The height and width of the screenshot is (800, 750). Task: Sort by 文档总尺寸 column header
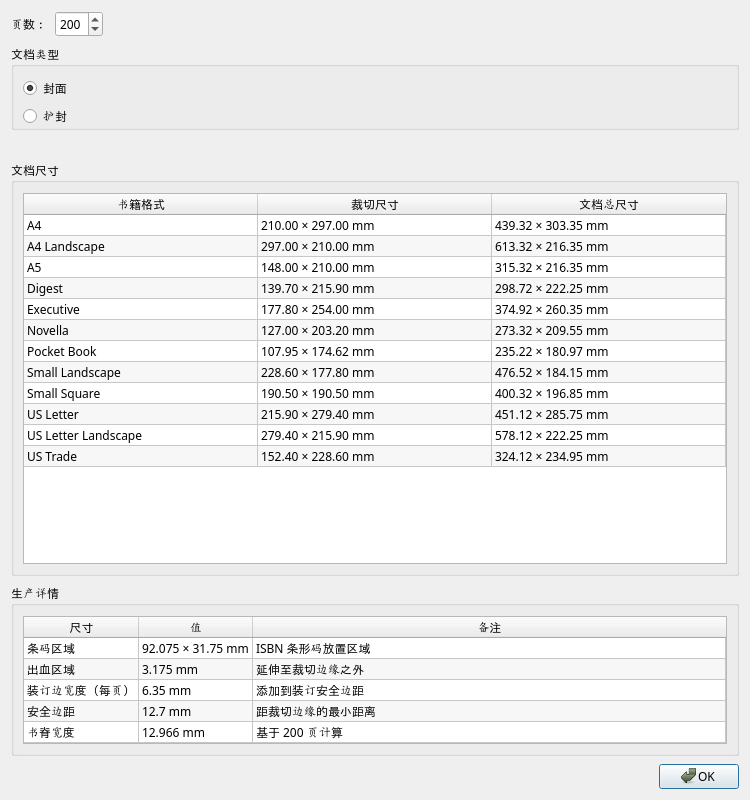(608, 204)
